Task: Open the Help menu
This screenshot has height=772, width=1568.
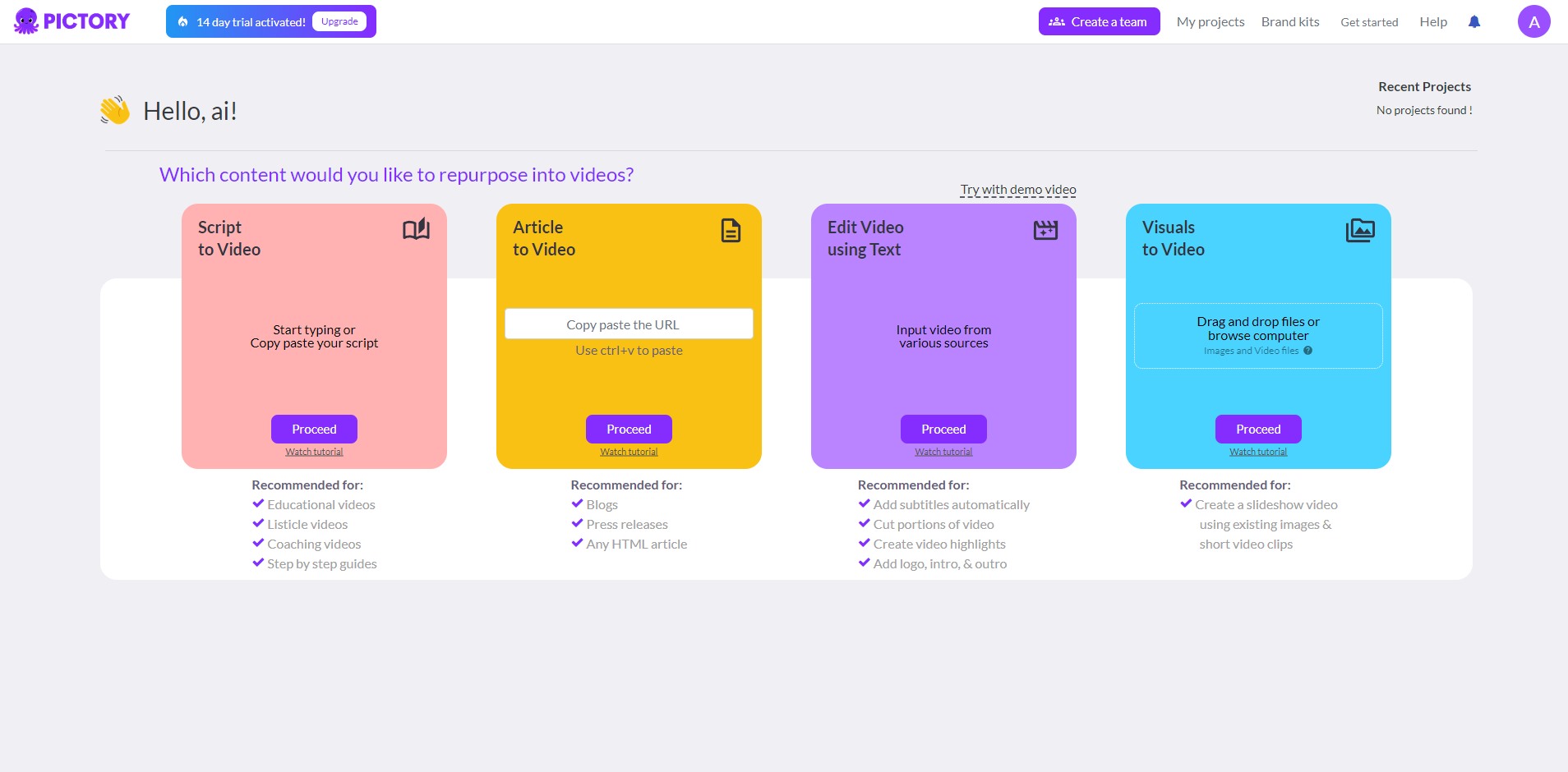Action: pyautogui.click(x=1433, y=22)
